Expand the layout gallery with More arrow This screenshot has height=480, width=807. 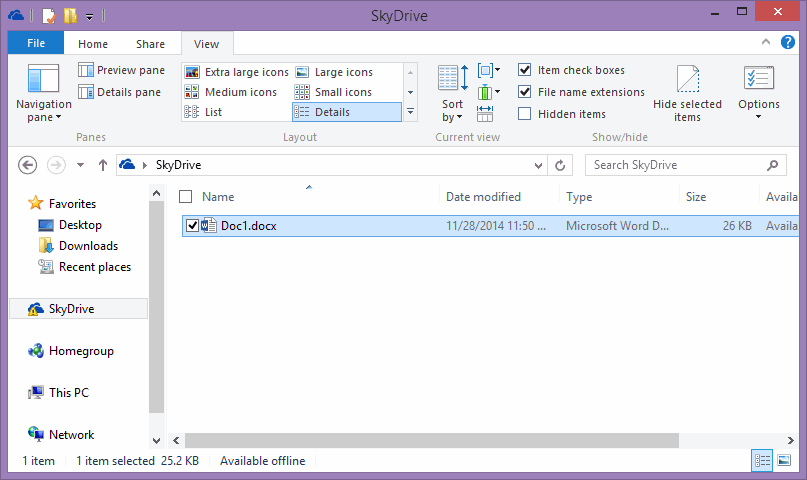(410, 112)
